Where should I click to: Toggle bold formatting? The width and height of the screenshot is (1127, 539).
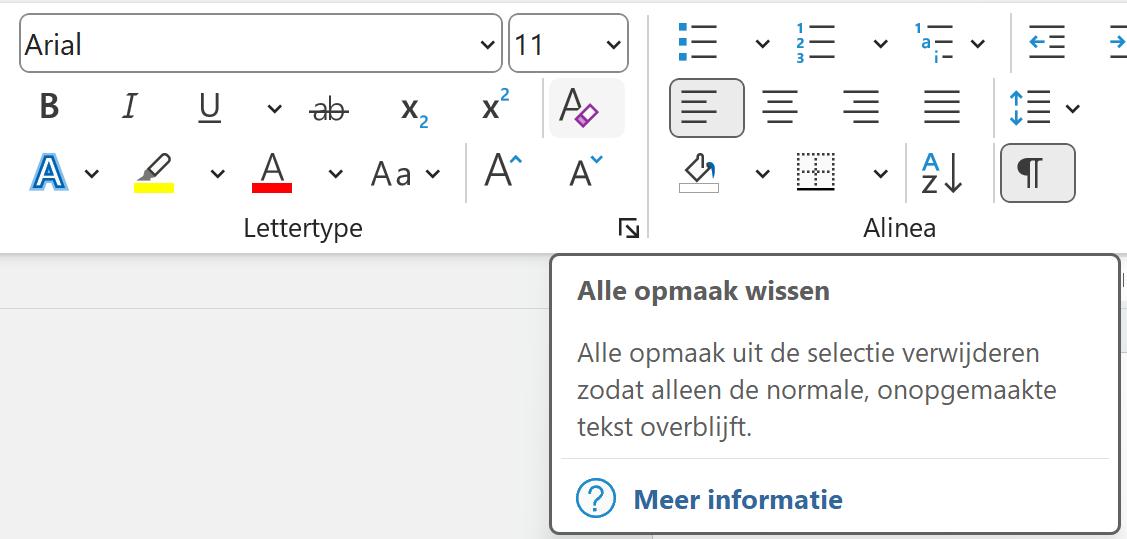(49, 107)
